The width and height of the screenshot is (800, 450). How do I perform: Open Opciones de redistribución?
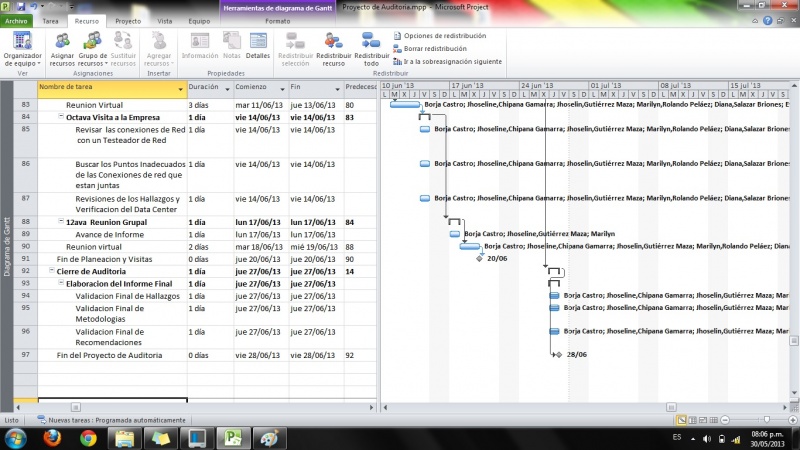pos(443,35)
